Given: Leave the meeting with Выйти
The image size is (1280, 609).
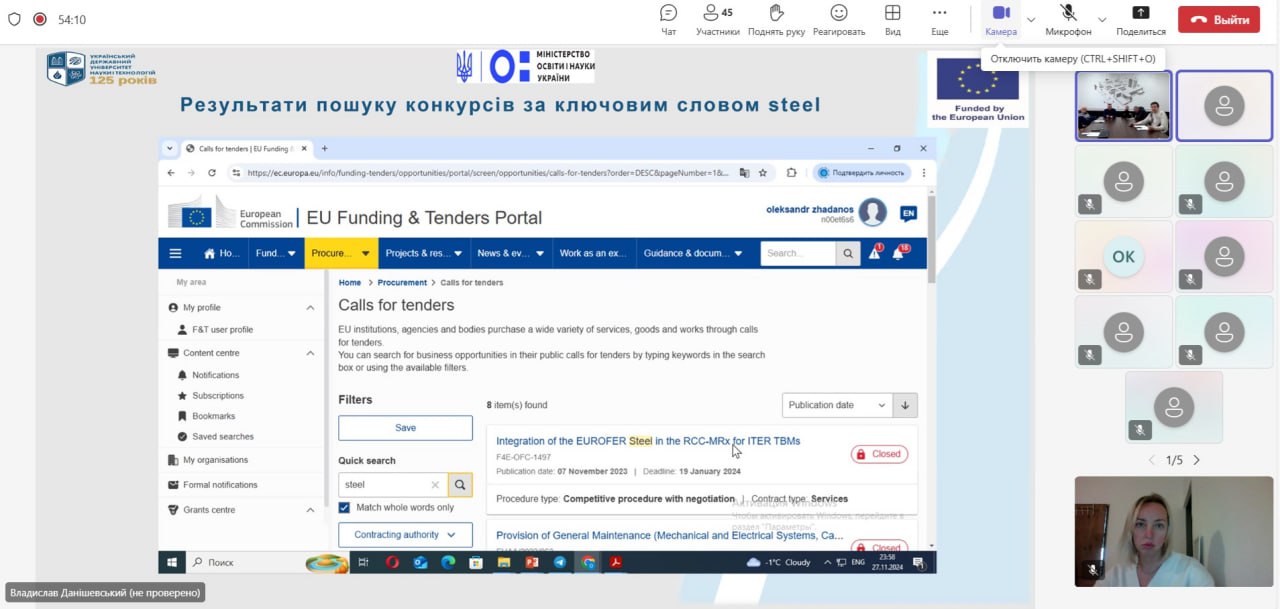Looking at the screenshot, I should coord(1219,20).
